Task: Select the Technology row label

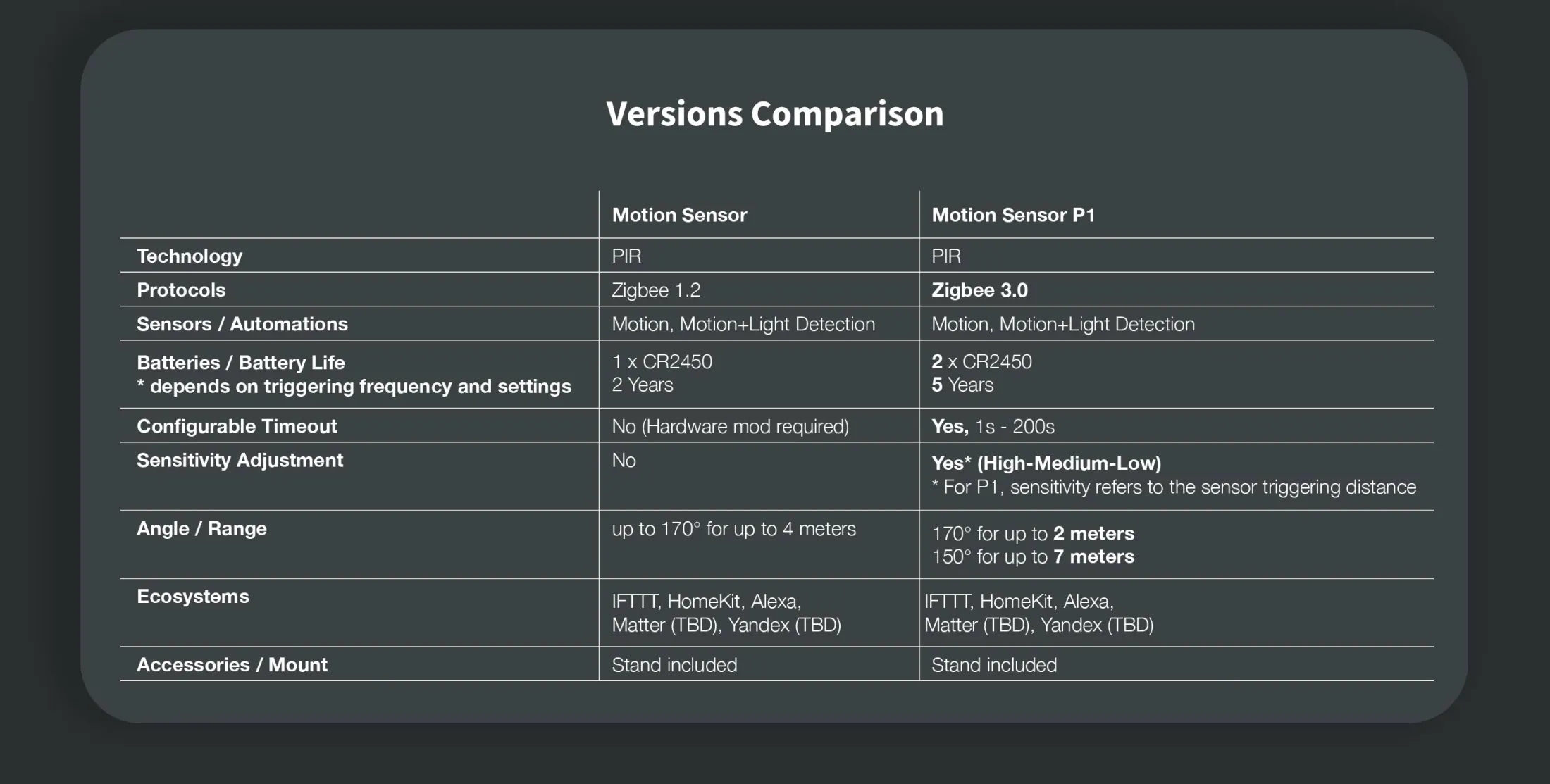Action: (x=190, y=256)
